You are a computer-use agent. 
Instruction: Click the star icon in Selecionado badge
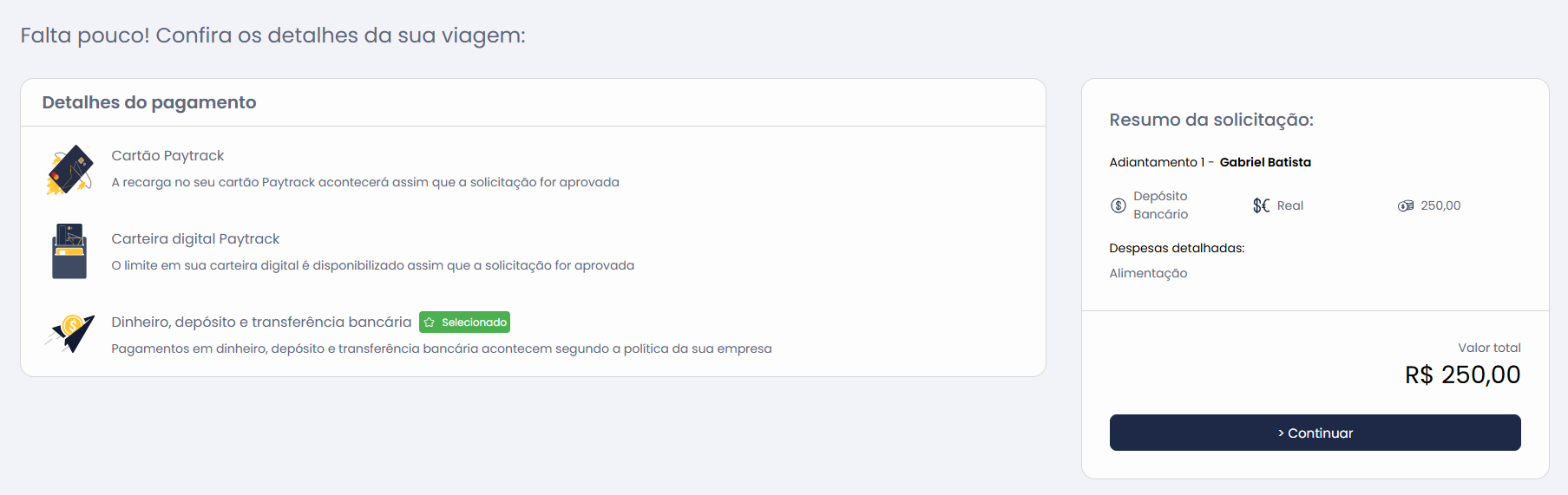click(x=430, y=322)
